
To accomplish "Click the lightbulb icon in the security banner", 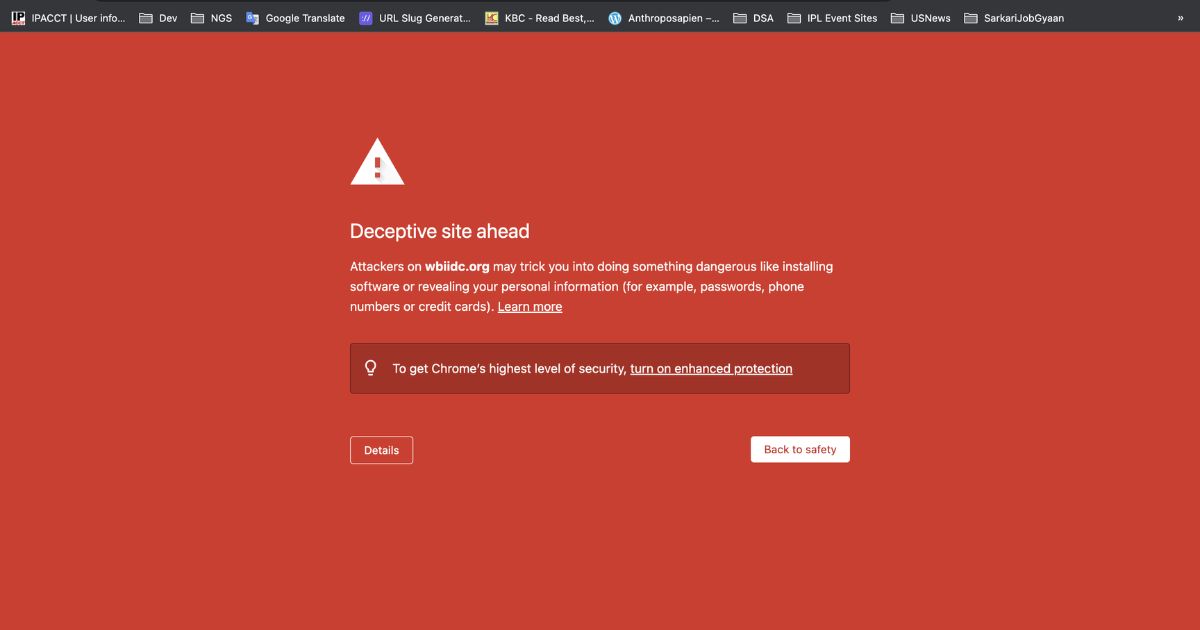I will (x=371, y=368).
